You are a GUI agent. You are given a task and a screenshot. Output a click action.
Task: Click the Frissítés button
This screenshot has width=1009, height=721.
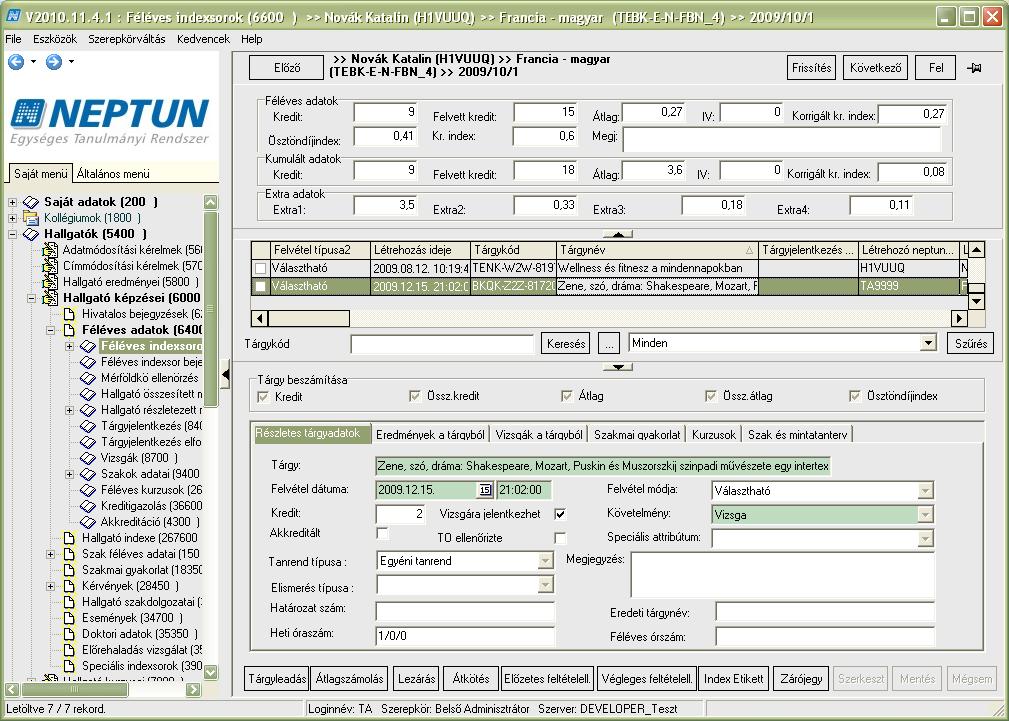(x=811, y=68)
